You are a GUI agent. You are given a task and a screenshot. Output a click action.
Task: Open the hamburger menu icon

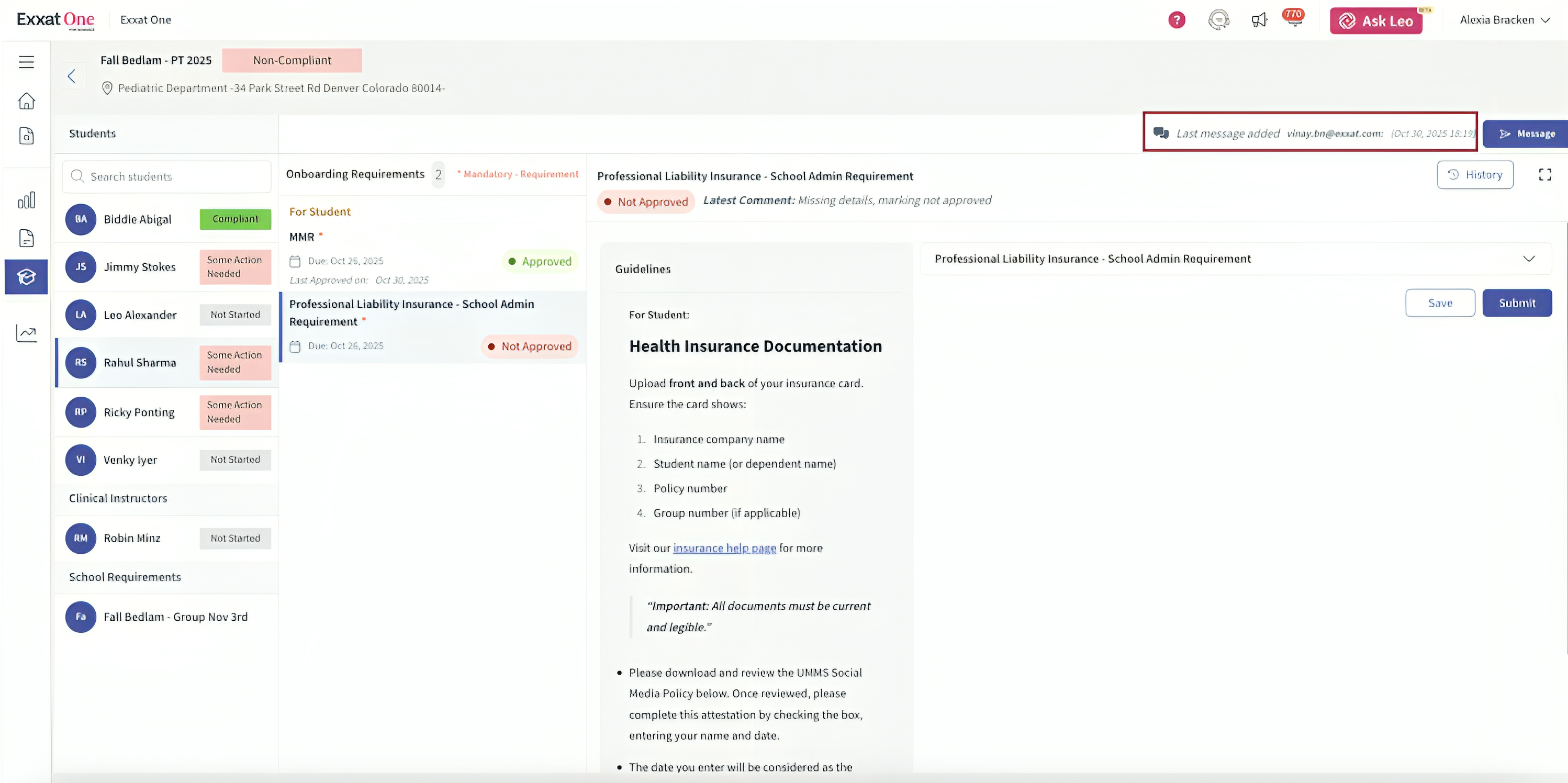click(26, 61)
